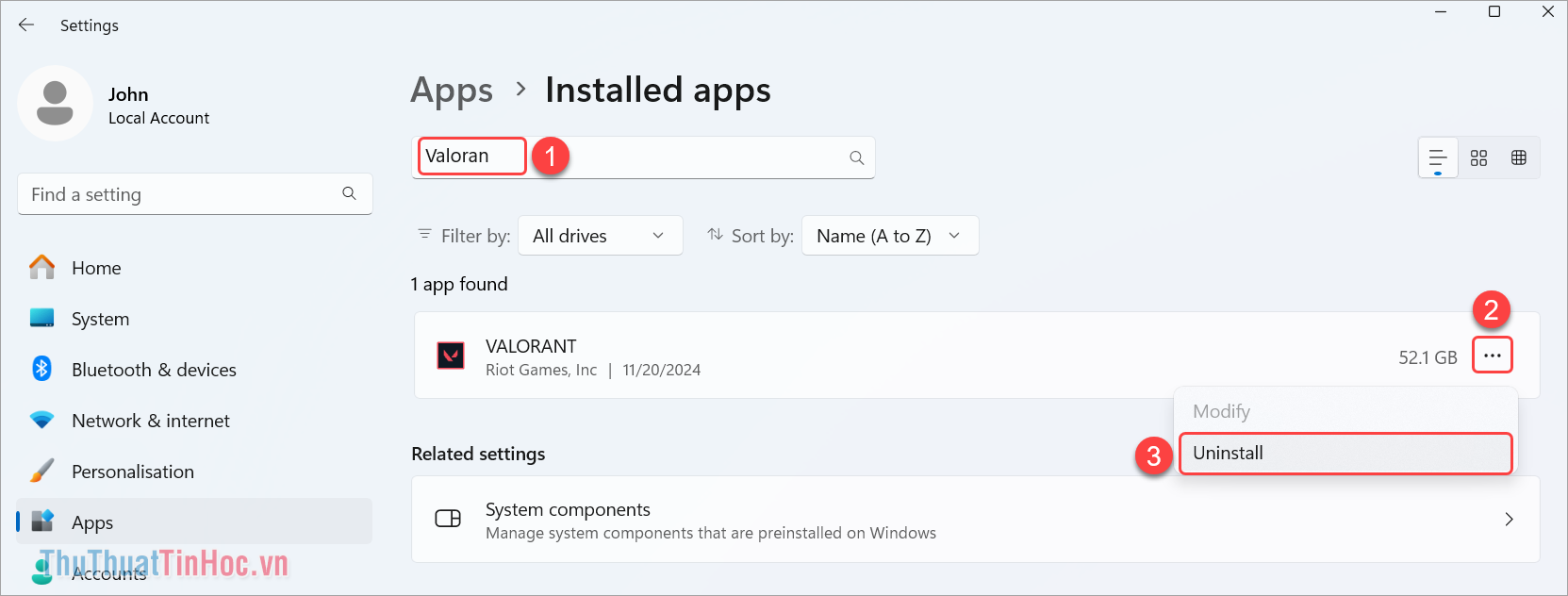Click the Riot Games, Inc publisher text
Image resolution: width=1568 pixels, height=596 pixels.
click(x=541, y=370)
